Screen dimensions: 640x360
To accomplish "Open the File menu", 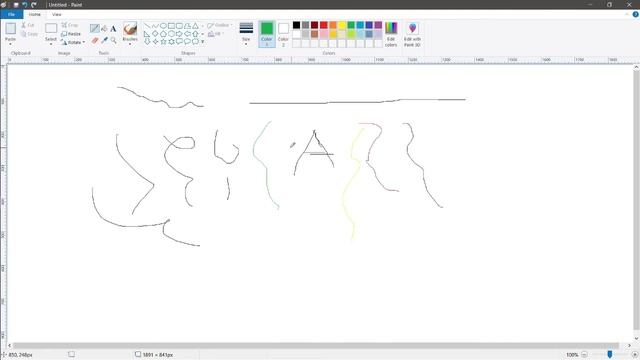I will click(x=11, y=14).
